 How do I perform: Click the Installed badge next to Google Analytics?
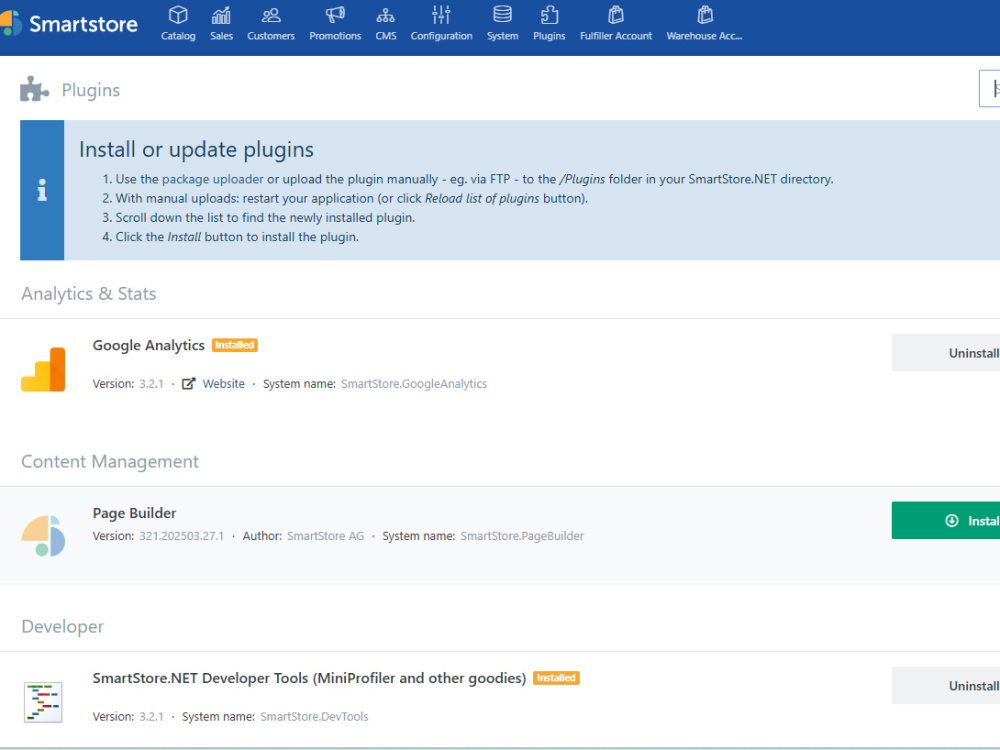pos(235,345)
